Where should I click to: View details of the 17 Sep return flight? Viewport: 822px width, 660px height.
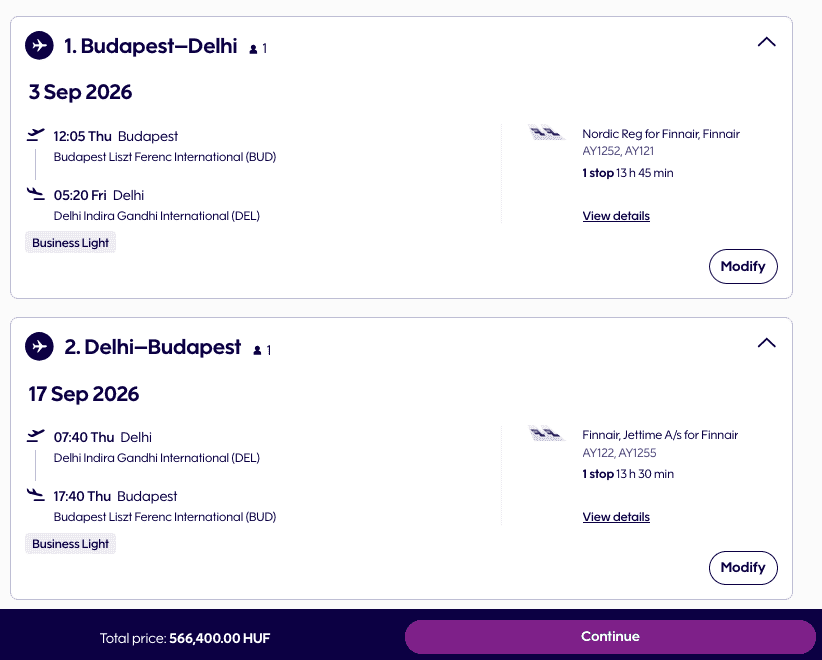[x=616, y=517]
